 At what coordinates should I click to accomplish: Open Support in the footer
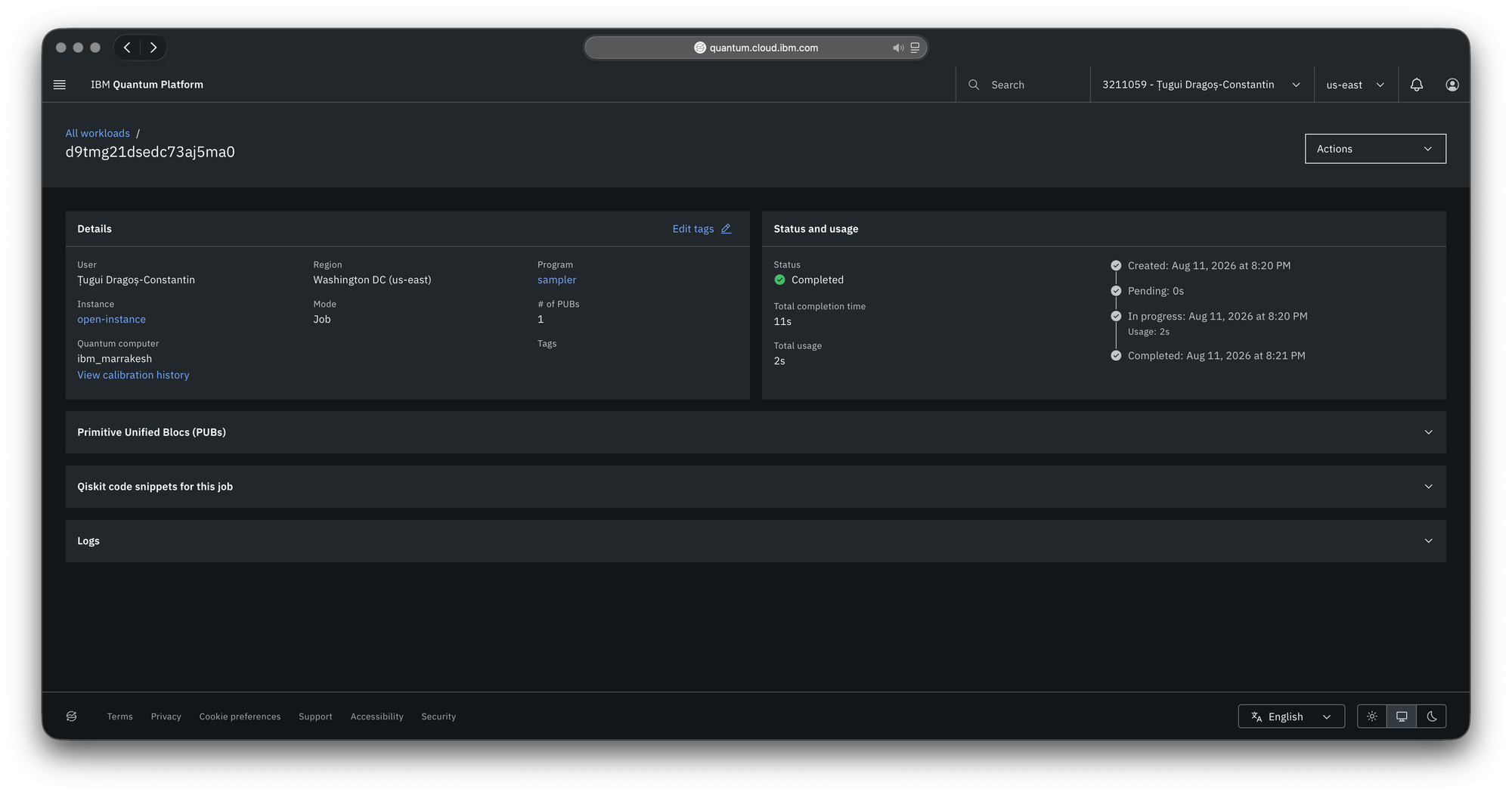[315, 716]
